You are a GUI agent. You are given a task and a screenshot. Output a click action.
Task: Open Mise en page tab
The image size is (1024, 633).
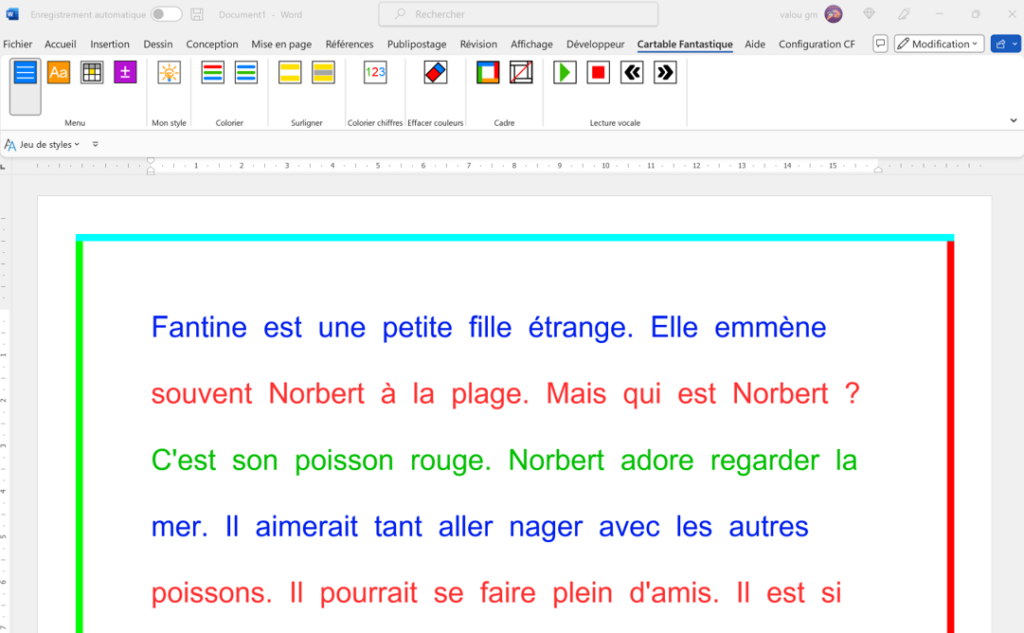click(x=281, y=44)
